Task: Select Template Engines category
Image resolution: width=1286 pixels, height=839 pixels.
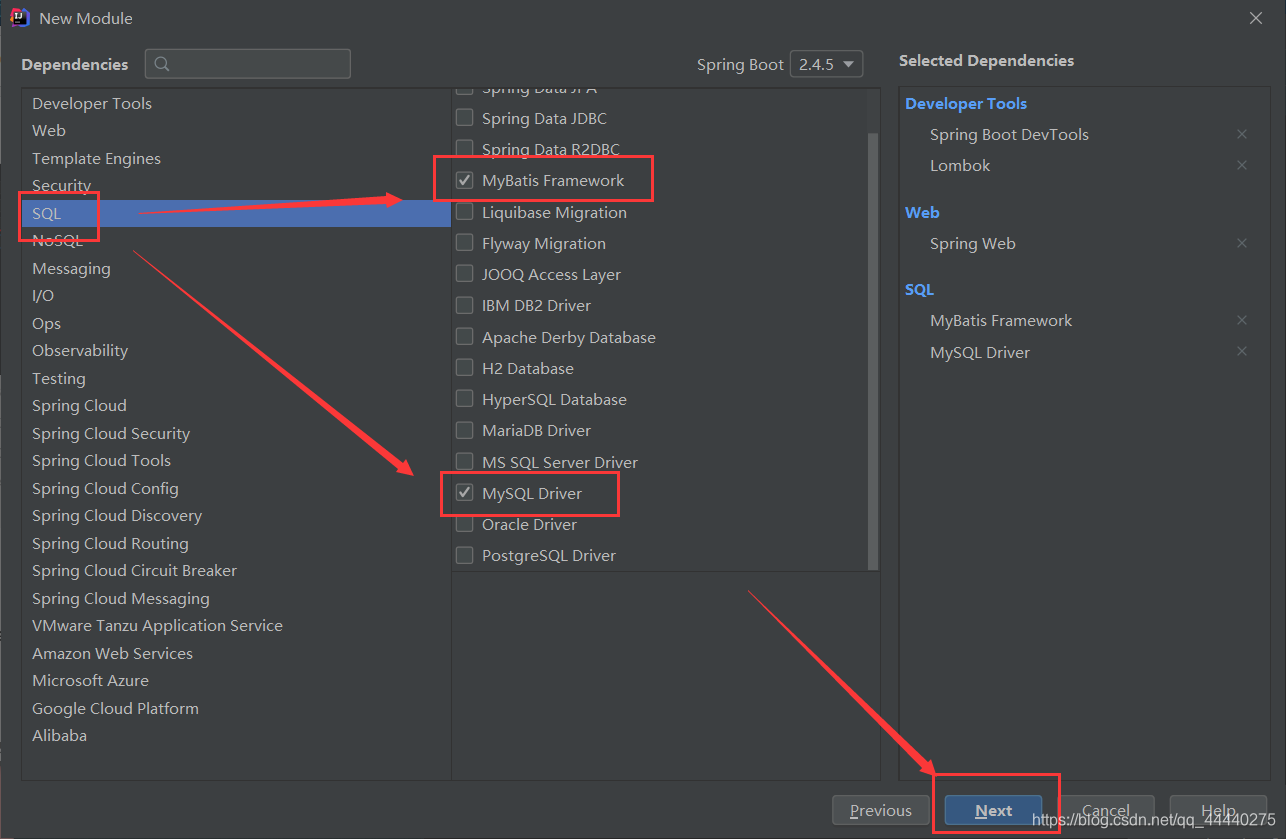Action: click(x=236, y=158)
